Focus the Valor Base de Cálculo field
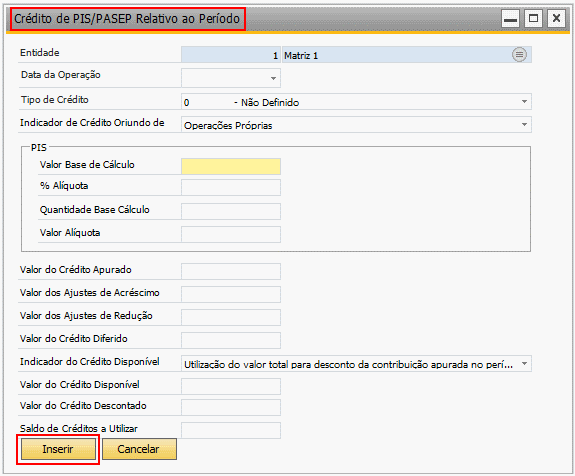 231,166
